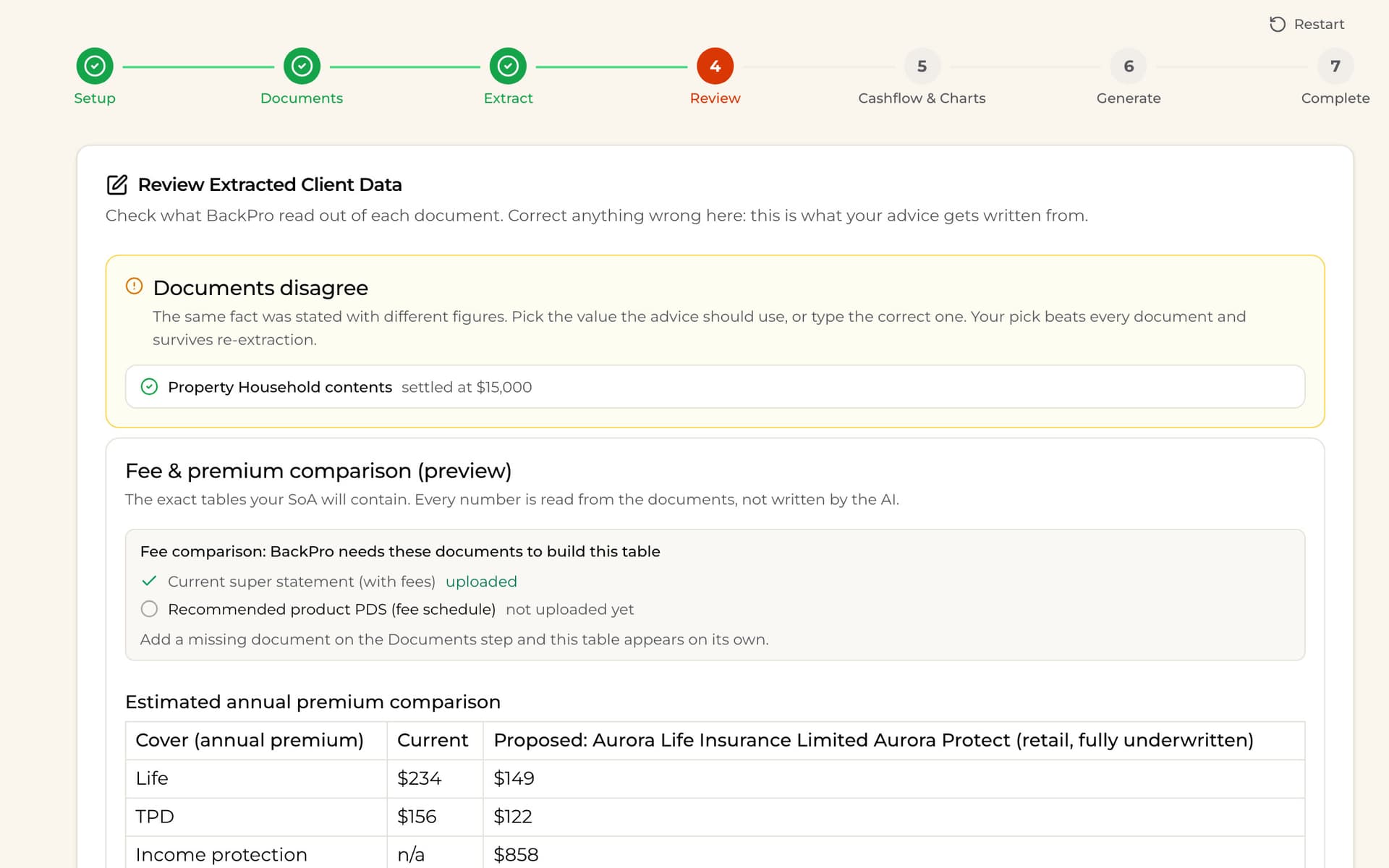Screen dimensions: 1389x868
Task: Click the Restart circular arrow icon
Action: coord(1278,24)
